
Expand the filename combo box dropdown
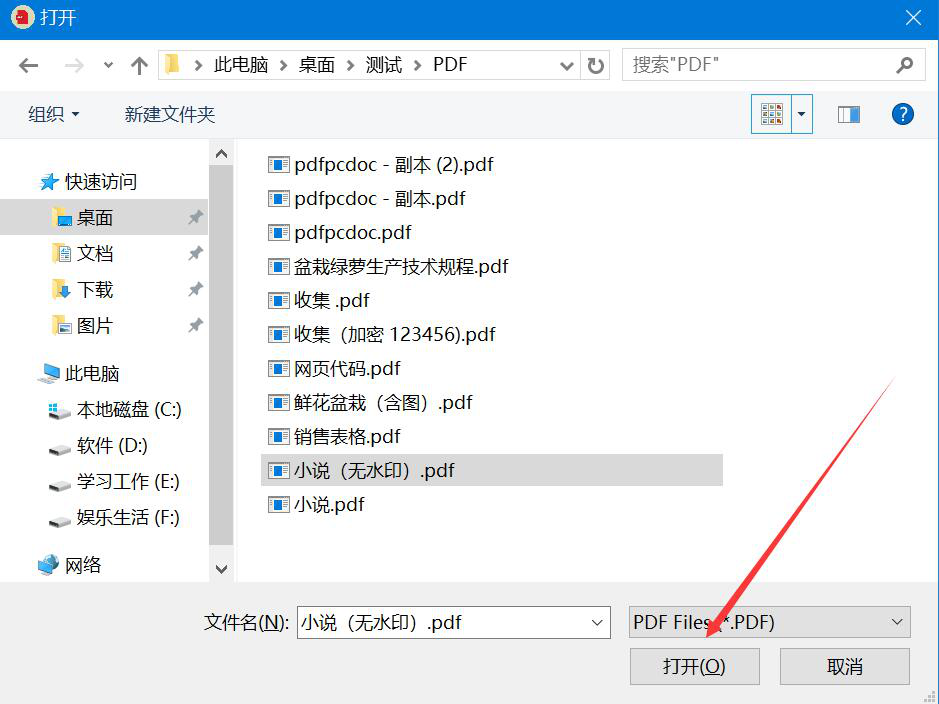596,623
